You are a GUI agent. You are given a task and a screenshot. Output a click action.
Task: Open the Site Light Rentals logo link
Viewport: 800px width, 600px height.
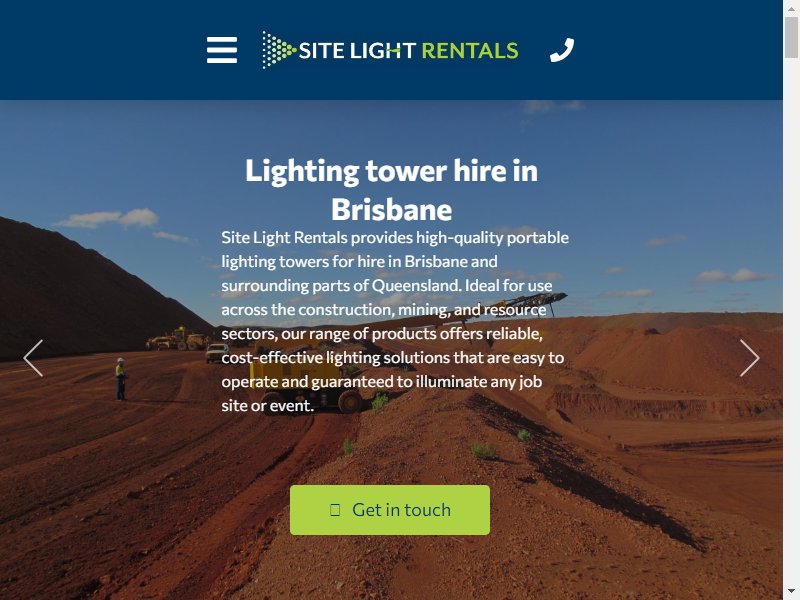click(390, 50)
